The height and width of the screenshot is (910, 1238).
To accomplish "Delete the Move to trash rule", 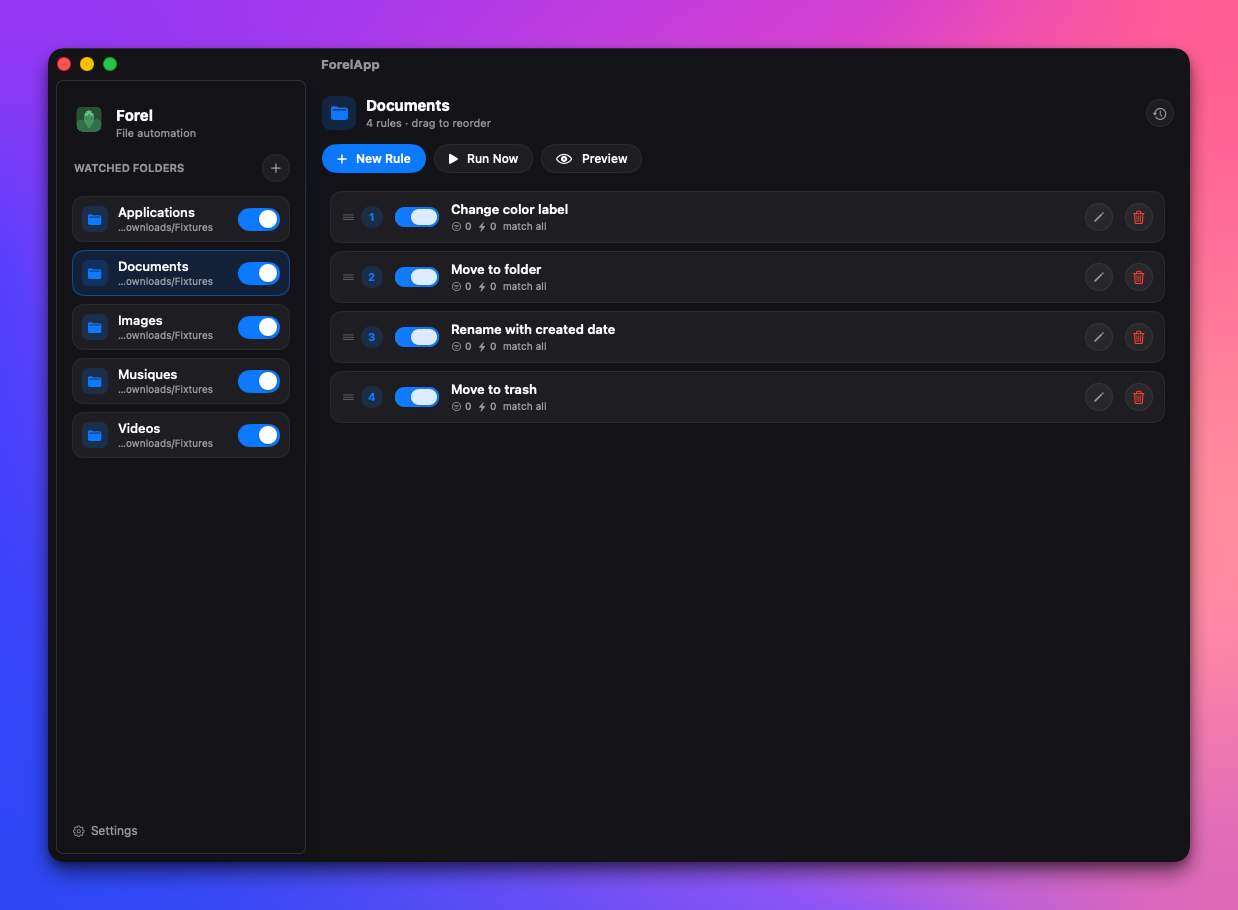I will coord(1138,397).
